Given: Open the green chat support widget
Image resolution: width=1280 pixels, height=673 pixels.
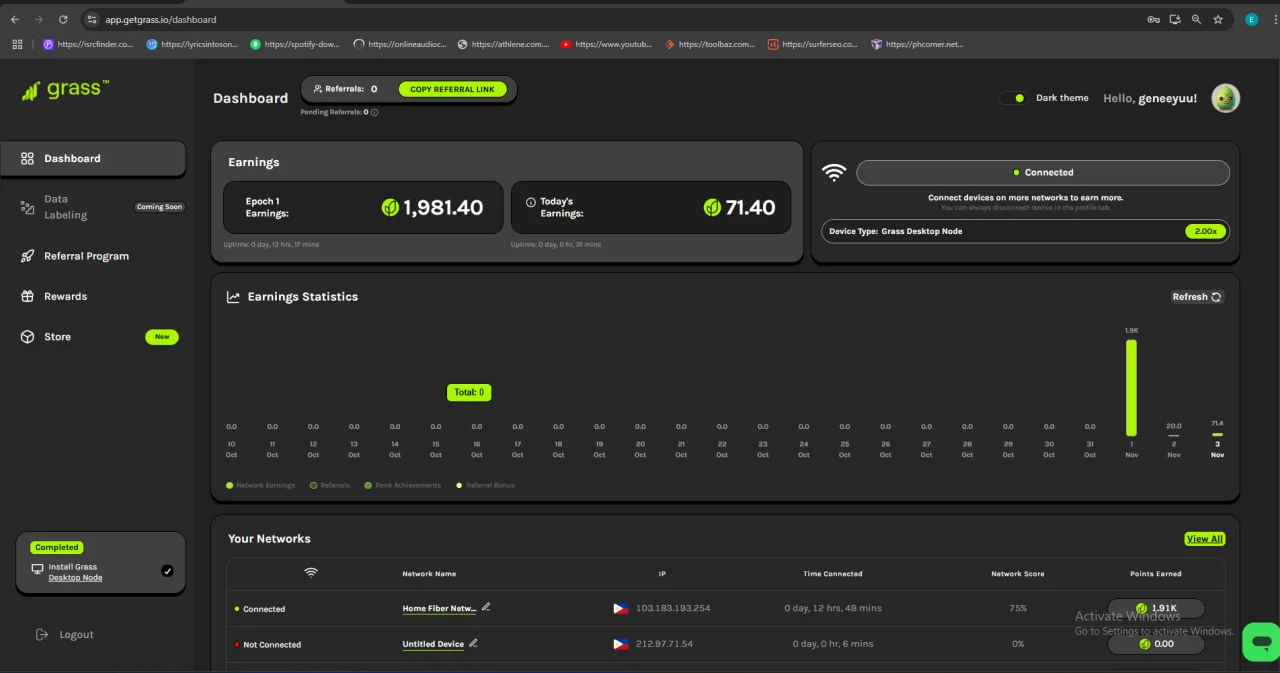Looking at the screenshot, I should tap(1261, 641).
